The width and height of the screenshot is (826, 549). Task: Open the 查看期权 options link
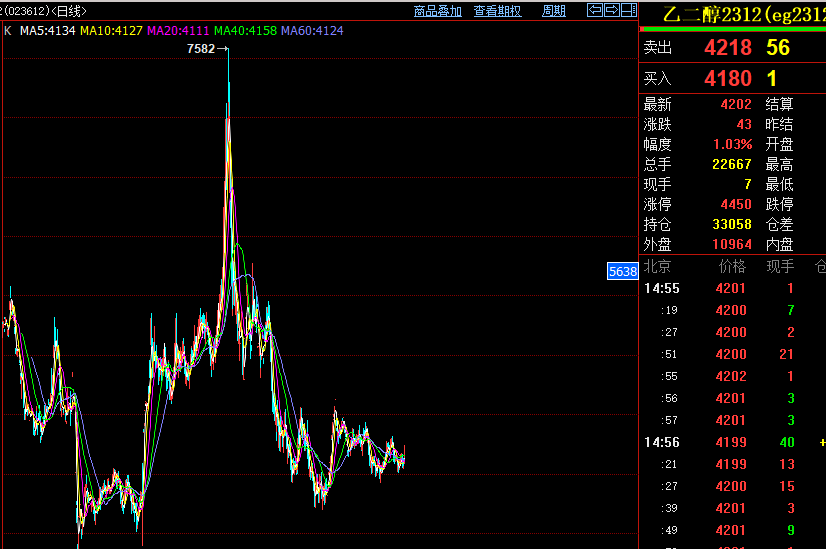click(497, 11)
